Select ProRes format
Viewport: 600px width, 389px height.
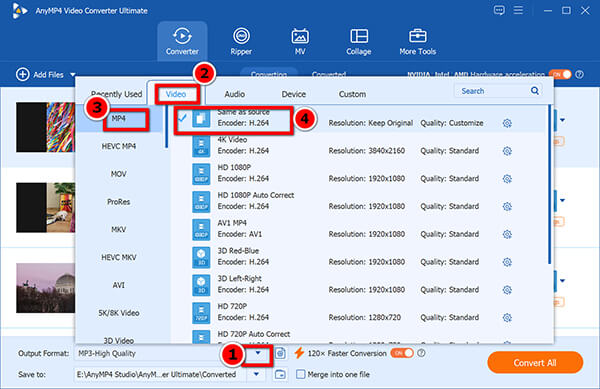point(119,202)
